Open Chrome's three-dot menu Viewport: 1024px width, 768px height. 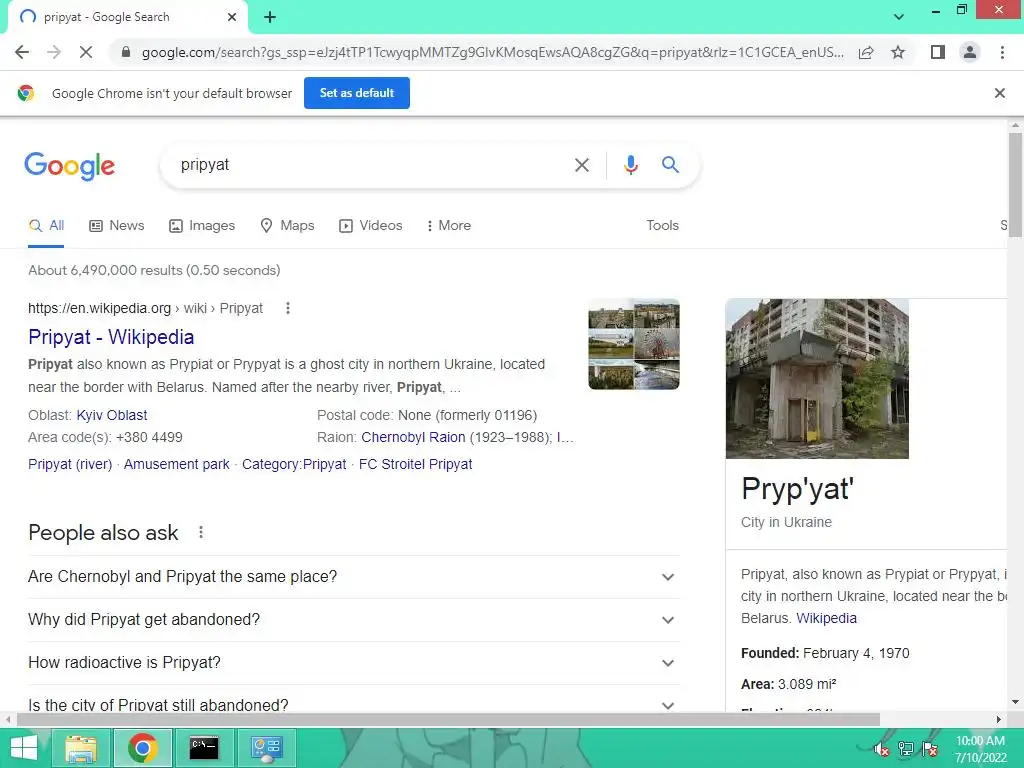(x=1002, y=52)
